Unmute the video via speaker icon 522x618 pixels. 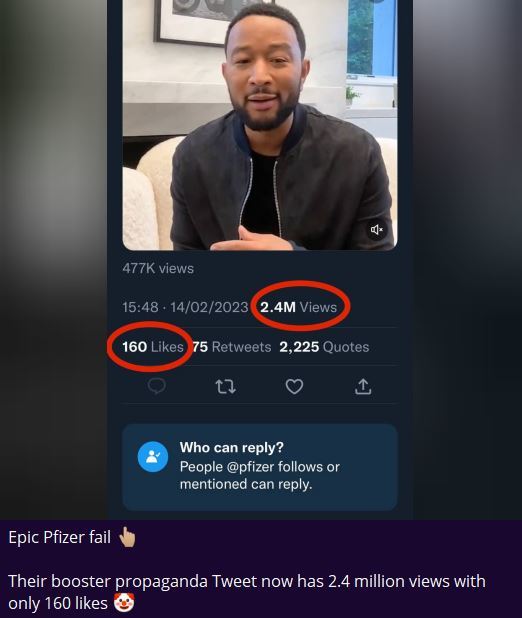[377, 229]
